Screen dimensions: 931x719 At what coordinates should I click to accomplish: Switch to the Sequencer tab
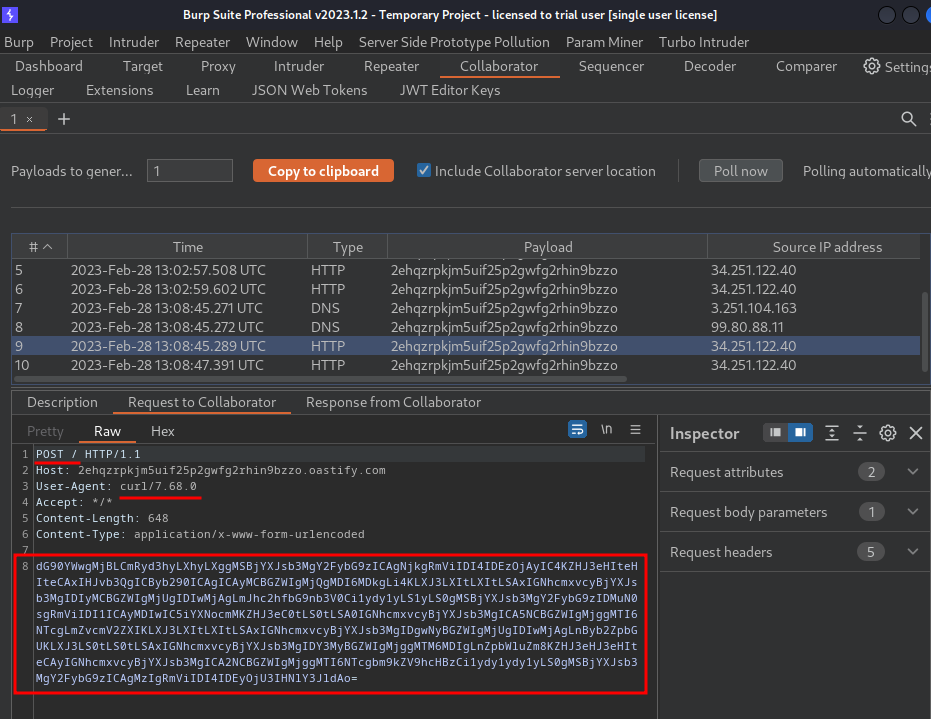pyautogui.click(x=611, y=66)
